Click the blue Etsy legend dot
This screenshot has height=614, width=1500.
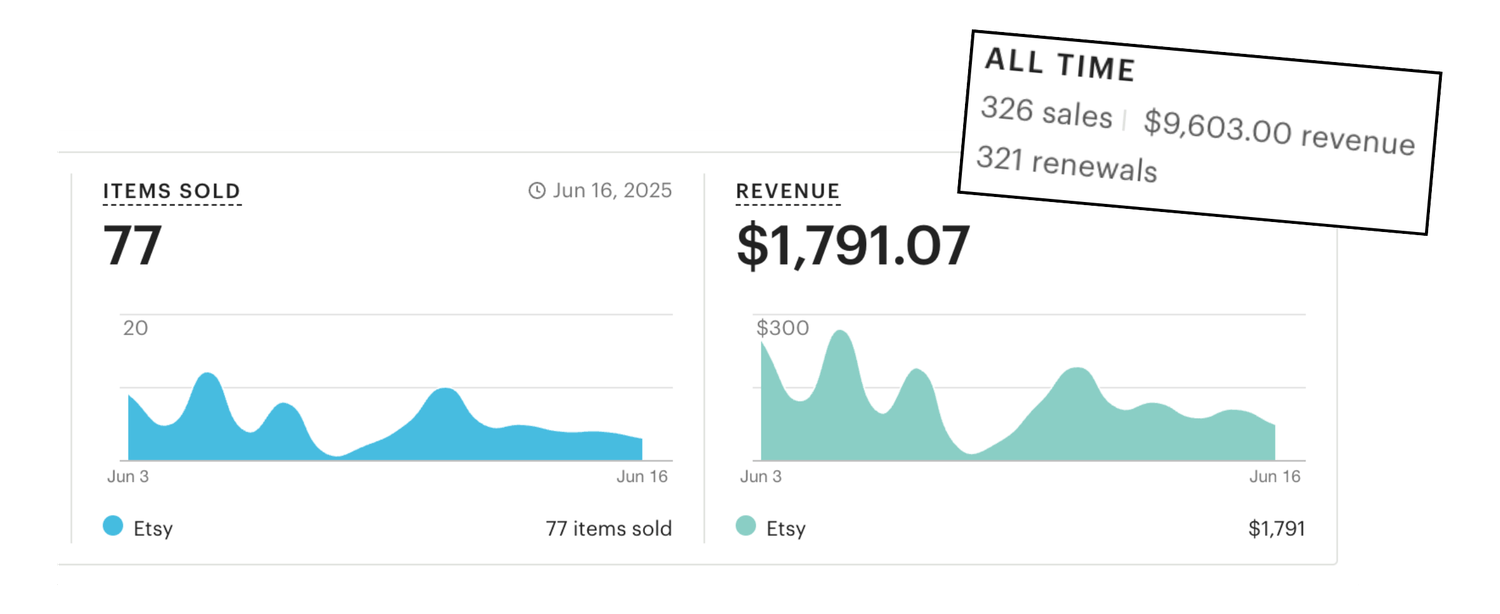(113, 526)
